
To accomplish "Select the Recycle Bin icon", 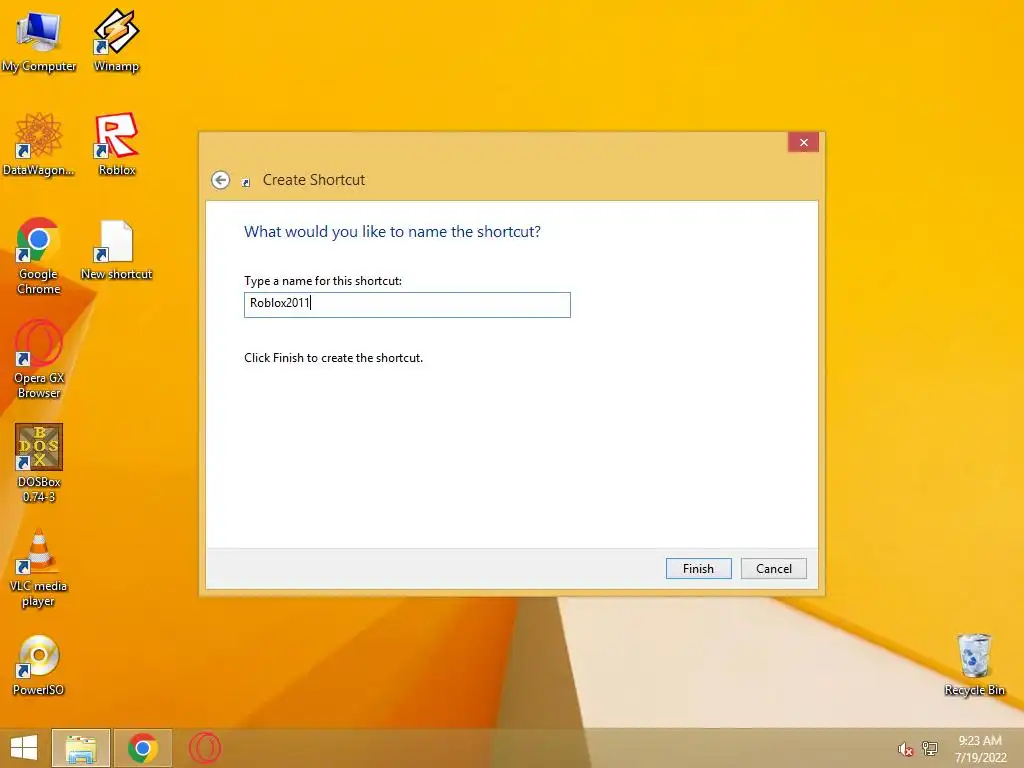I will [974, 665].
